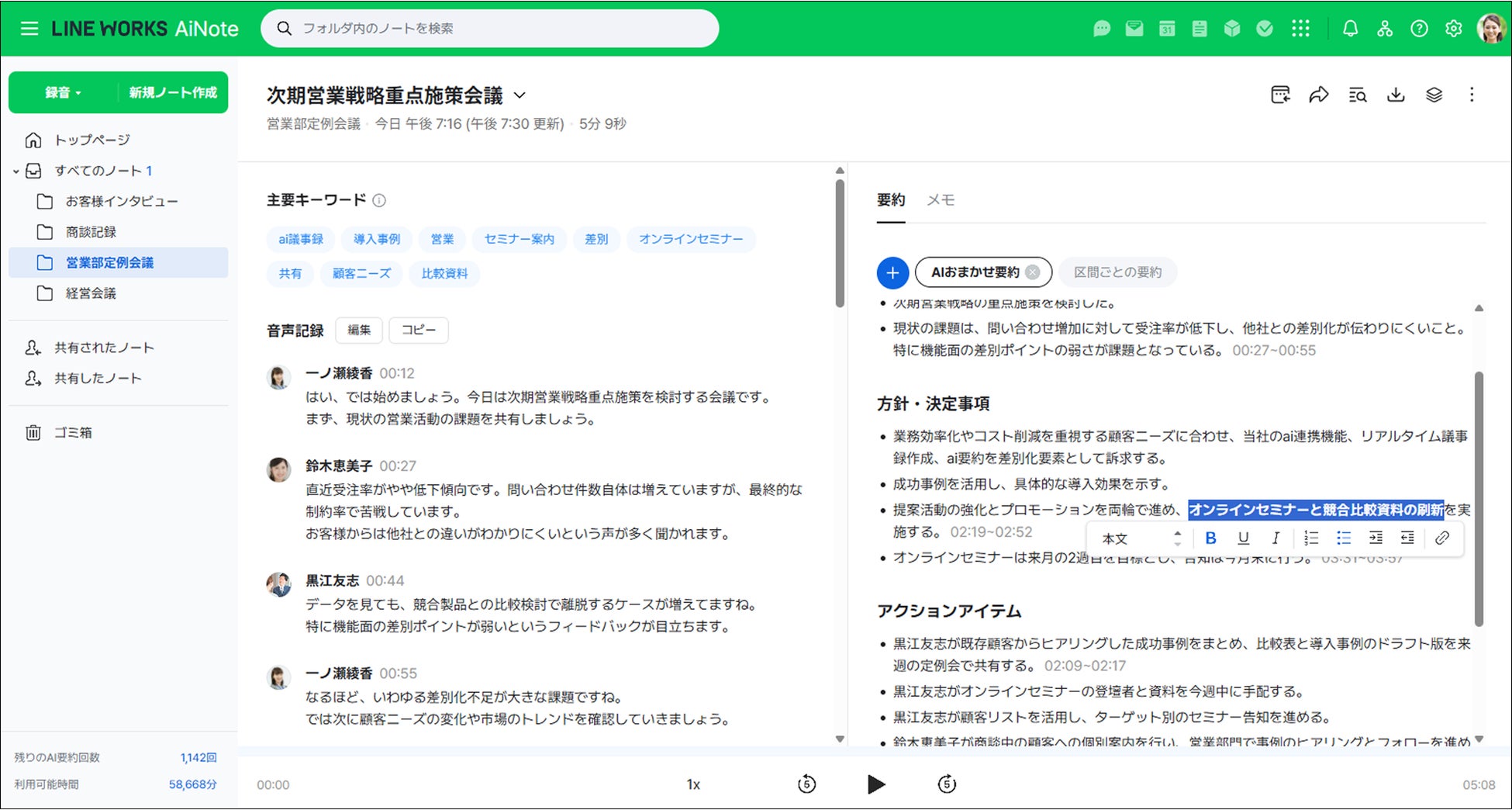This screenshot has width=1512, height=810.
Task: Click the transcript panel scrollbar
Action: [840, 243]
